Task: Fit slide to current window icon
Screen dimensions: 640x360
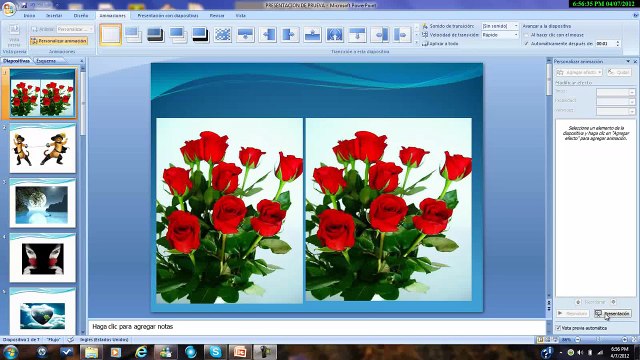Action: point(634,340)
